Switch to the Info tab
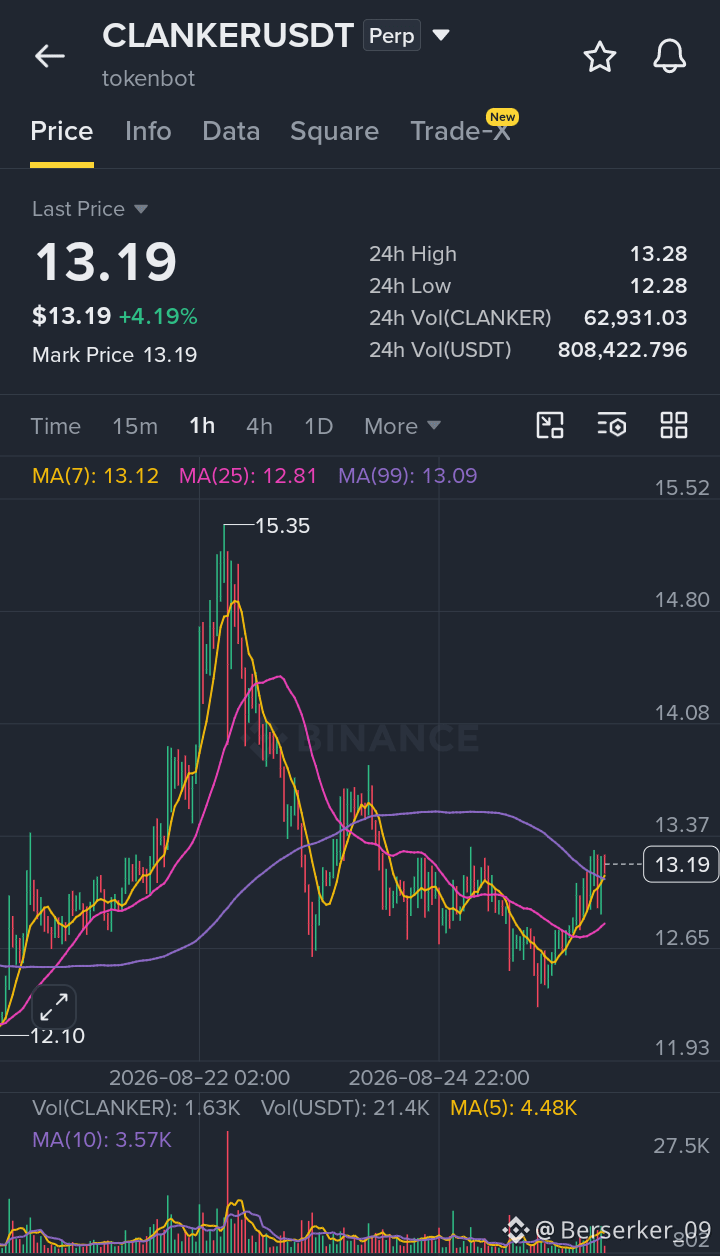Viewport: 720px width, 1256px height. 148,131
